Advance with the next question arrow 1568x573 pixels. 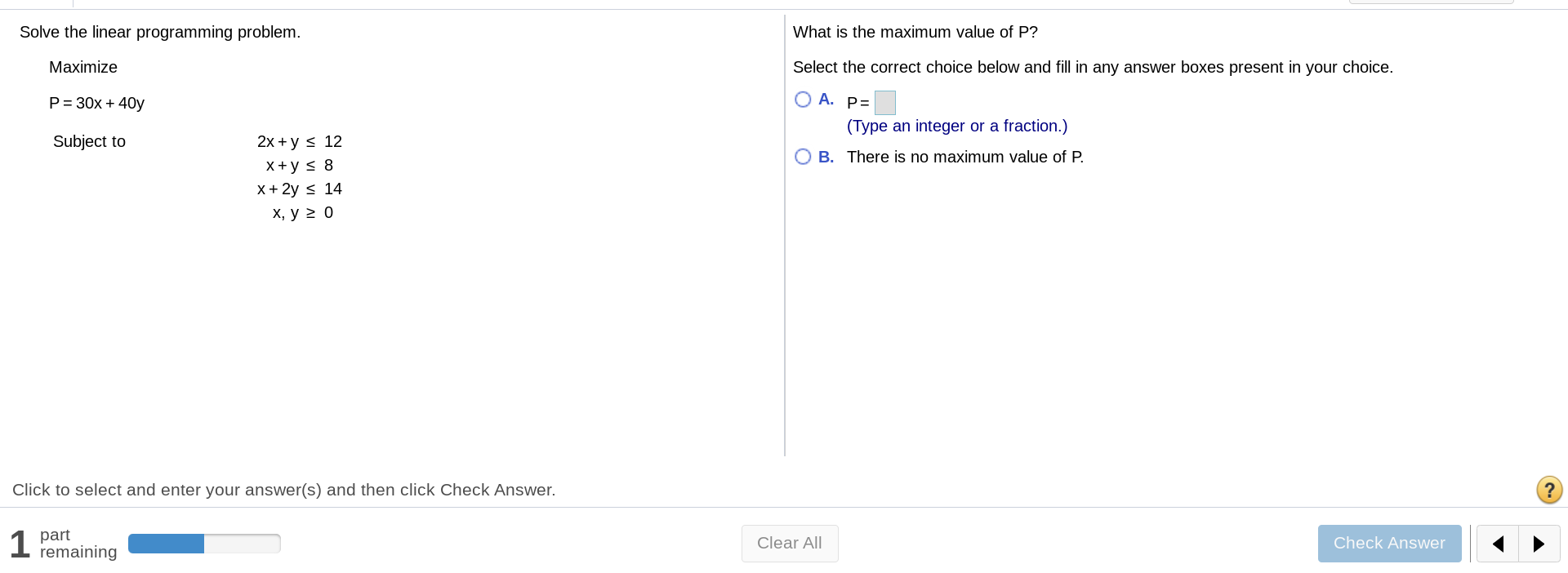click(x=1539, y=544)
